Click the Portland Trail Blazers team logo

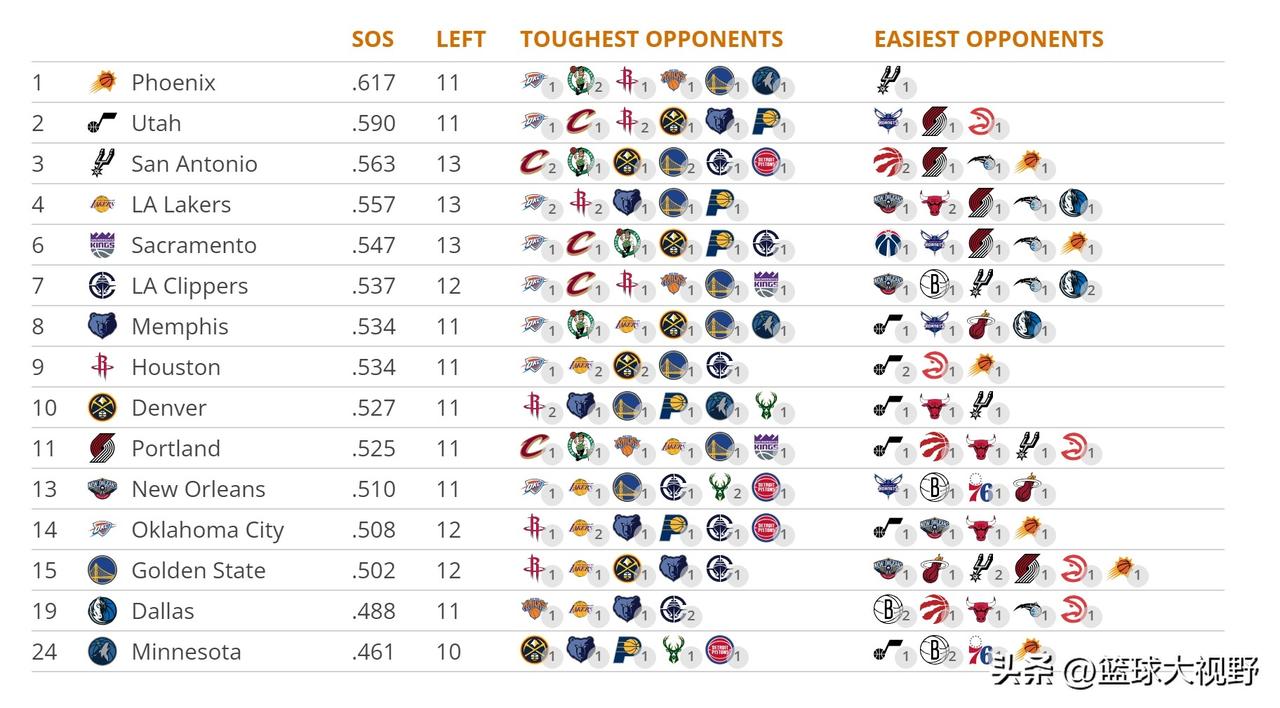(x=102, y=449)
